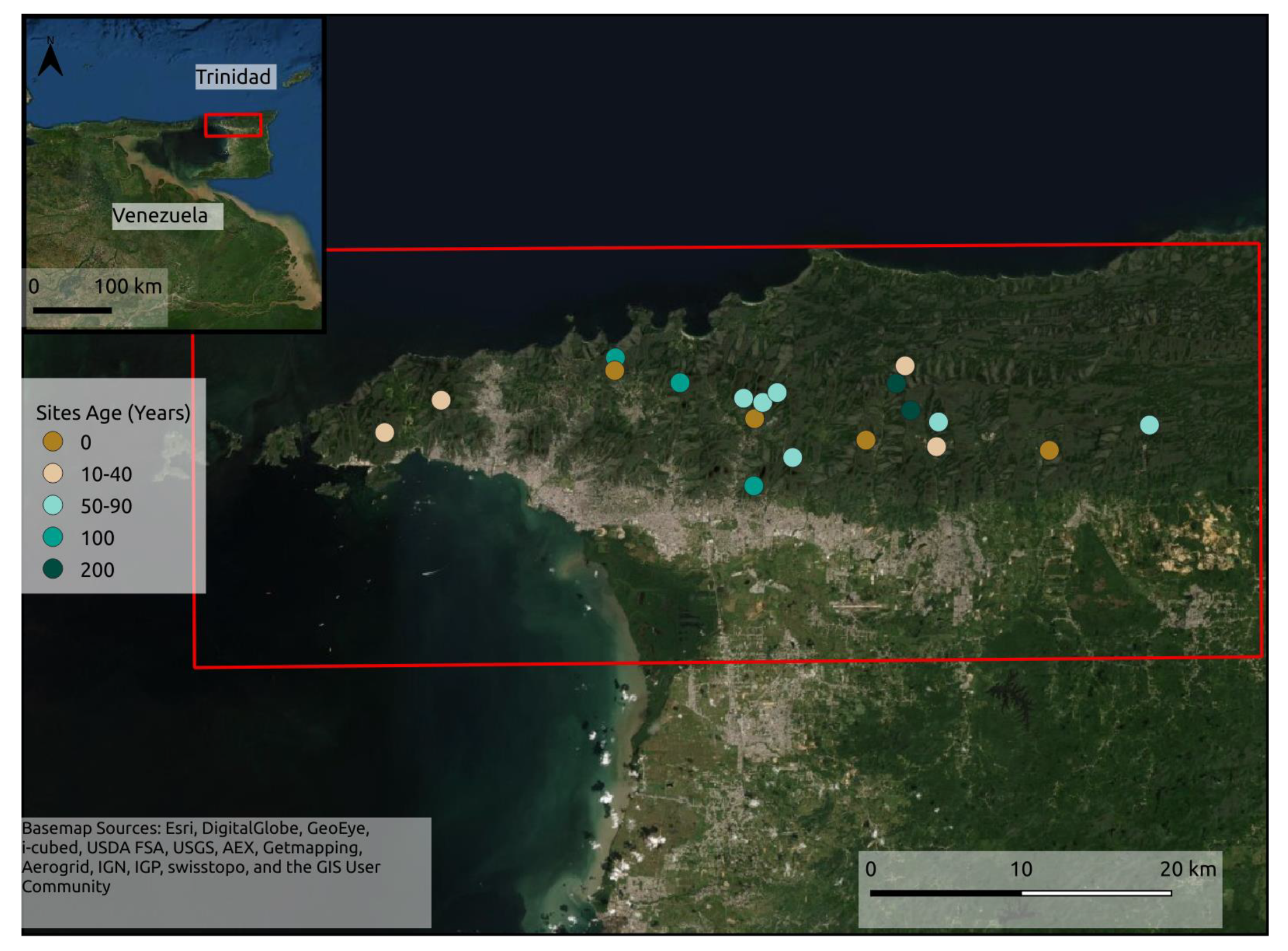Viewport: 1288px width, 951px height.
Task: Click the light-cyan 50-90 legend swatch
Action: point(53,505)
